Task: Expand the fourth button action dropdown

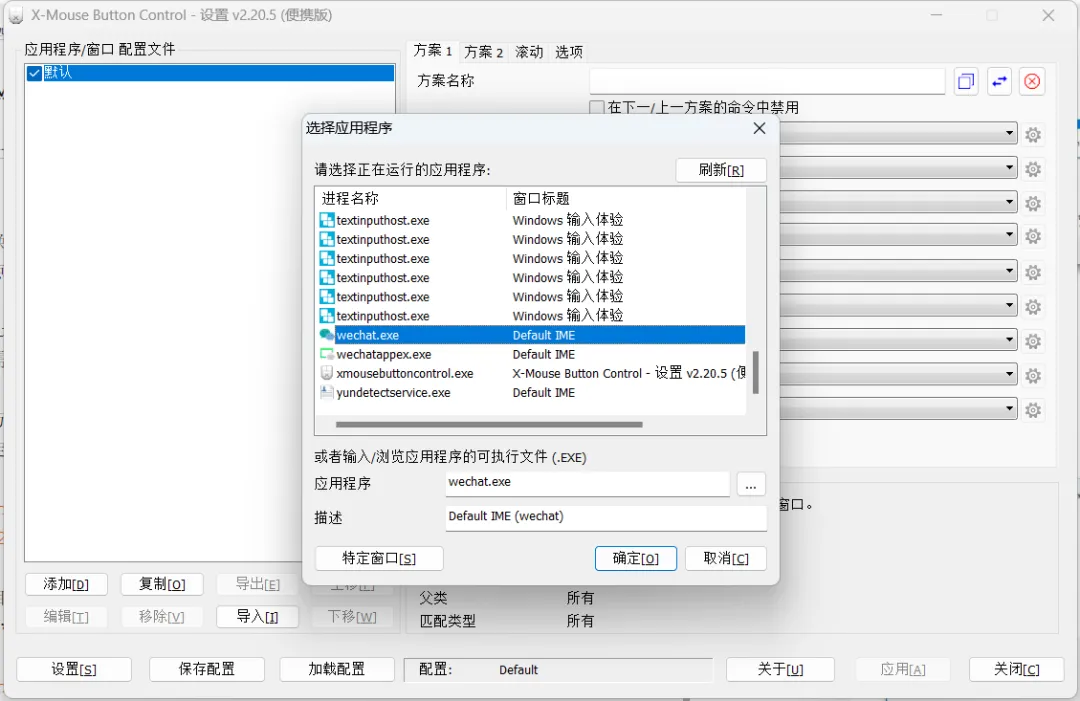Action: (x=1009, y=235)
